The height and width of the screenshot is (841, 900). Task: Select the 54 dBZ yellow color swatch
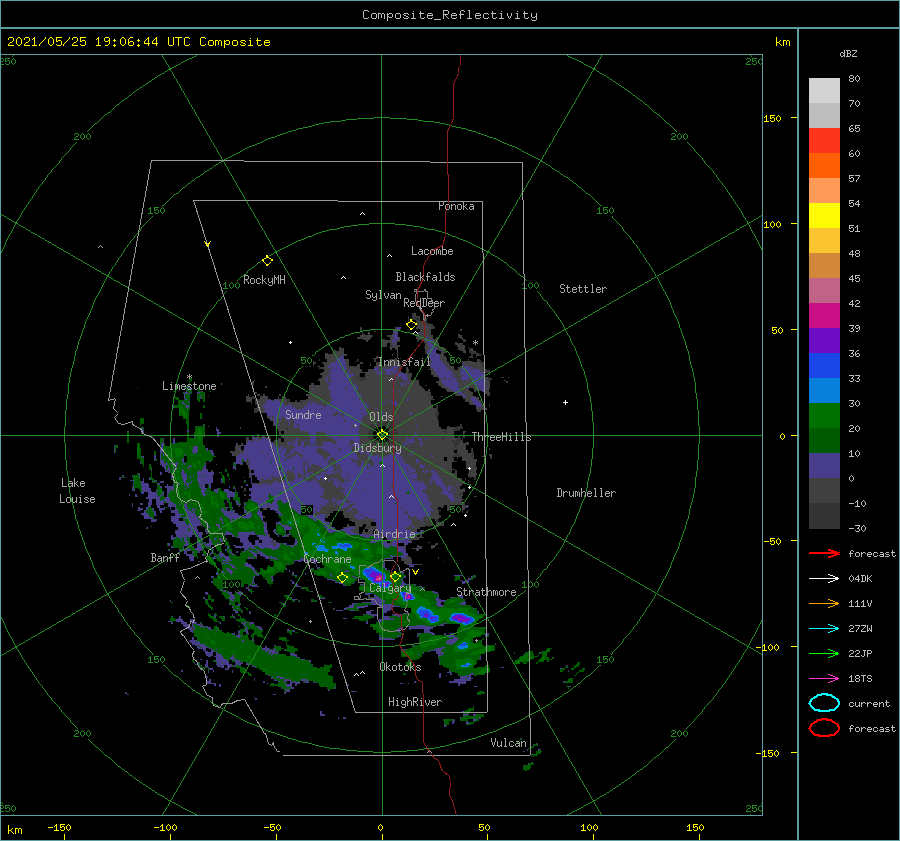tap(824, 215)
